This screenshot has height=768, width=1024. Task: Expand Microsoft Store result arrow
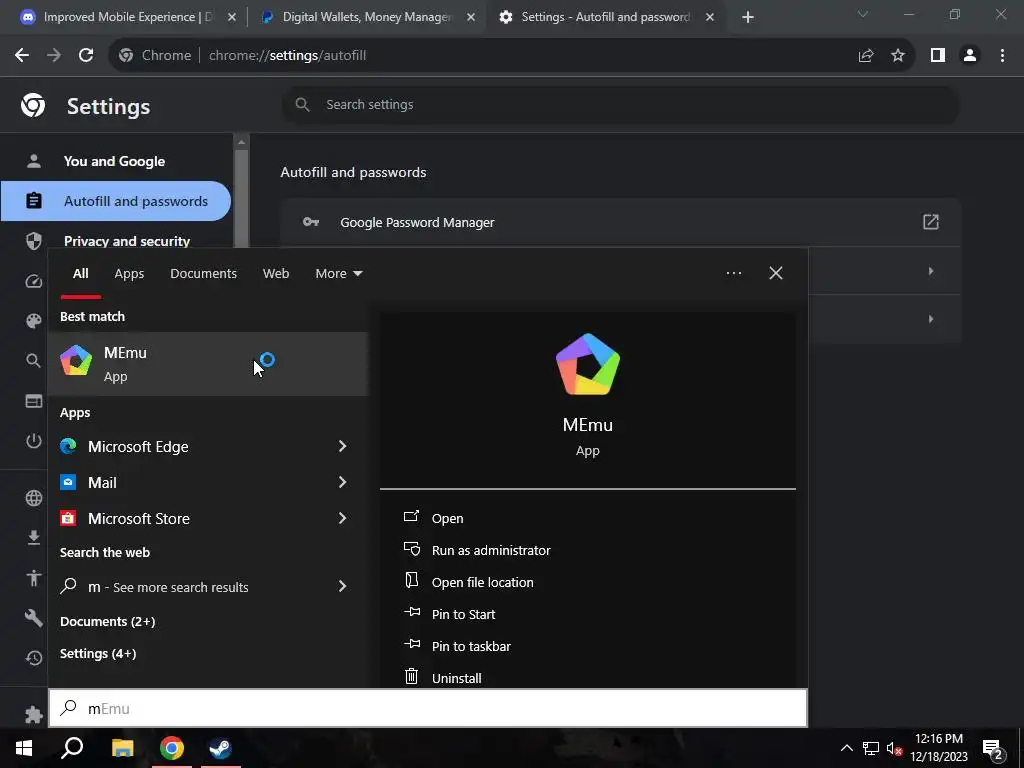click(x=342, y=518)
